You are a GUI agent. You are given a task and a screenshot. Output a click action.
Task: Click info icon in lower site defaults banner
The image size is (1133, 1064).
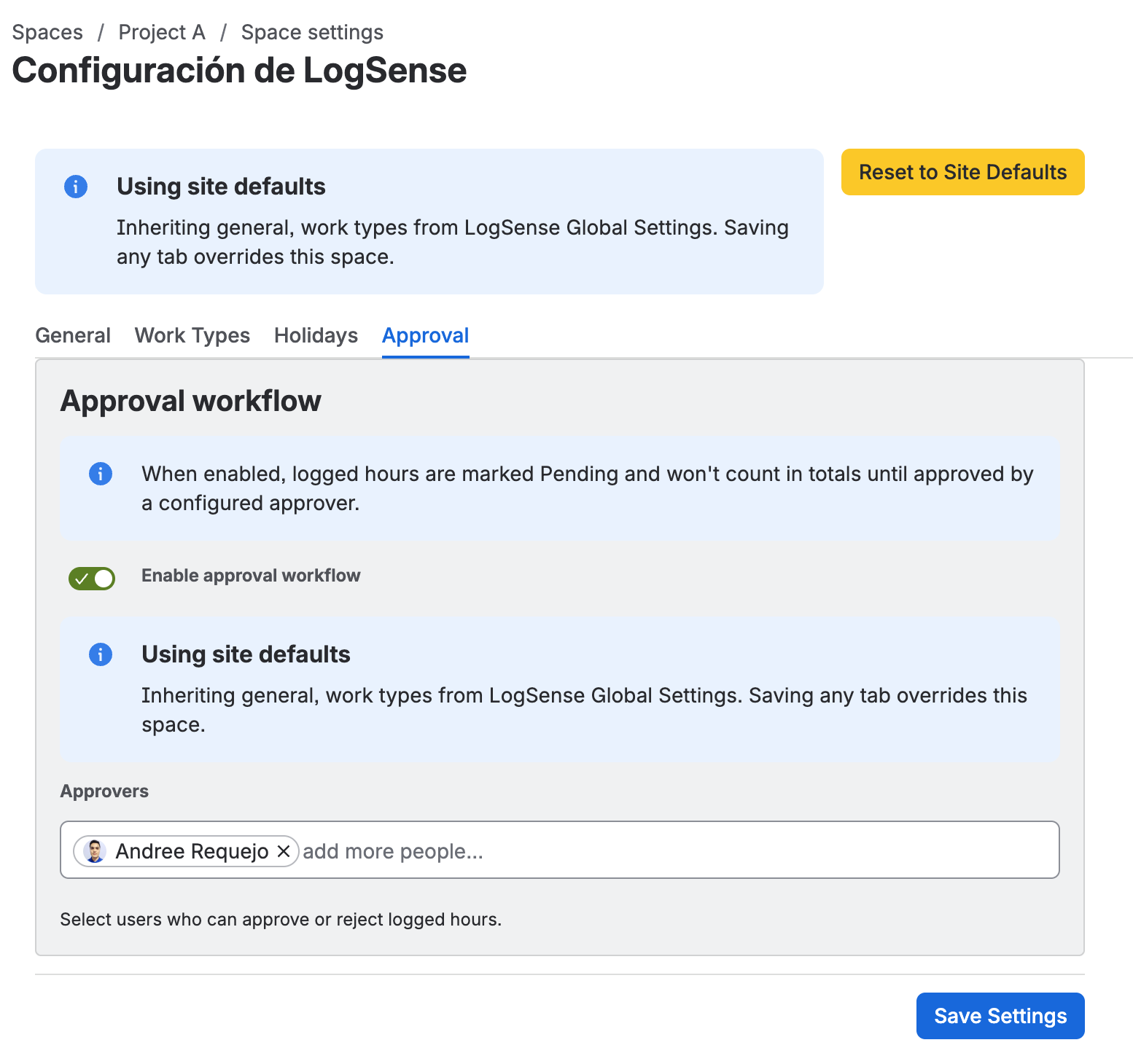(x=101, y=654)
